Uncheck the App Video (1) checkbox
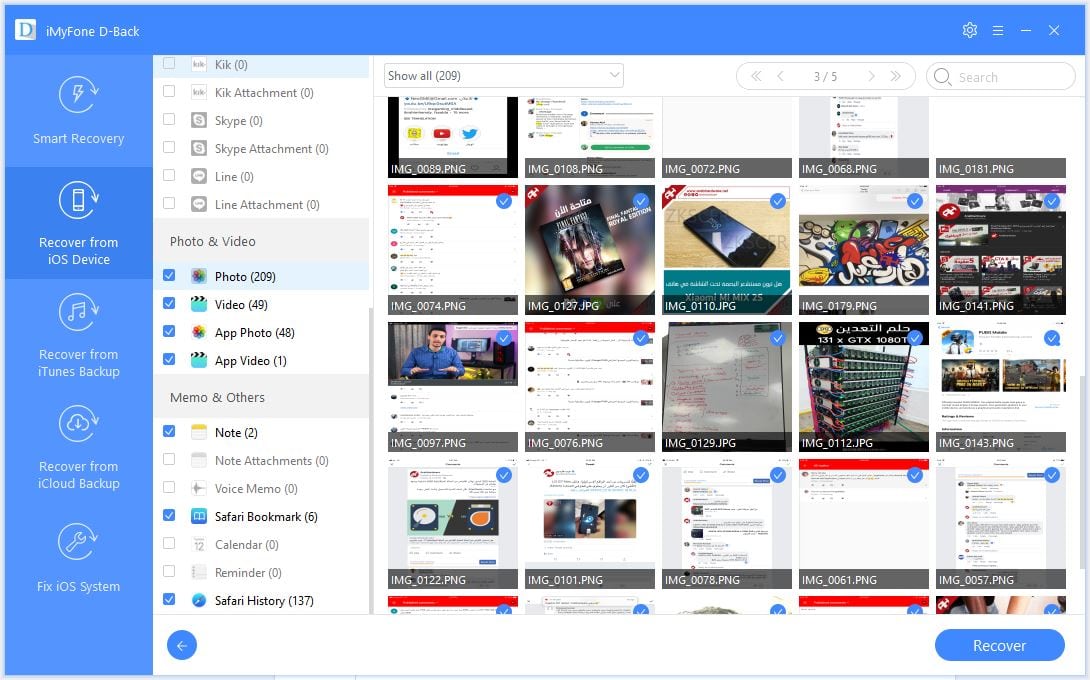 (x=169, y=359)
